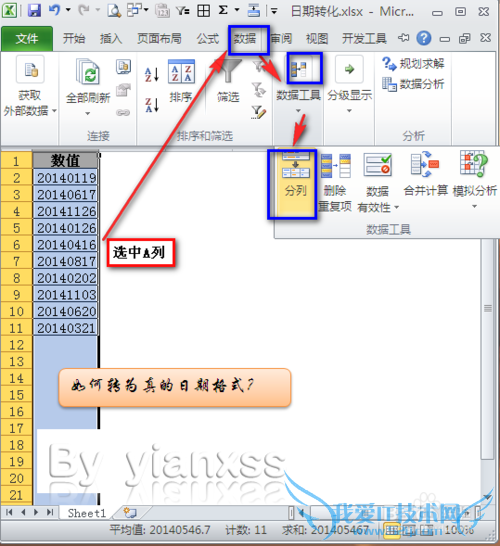Click the Save icon in quick access toolbar
Image resolution: width=500 pixels, height=546 pixels.
coord(34,10)
